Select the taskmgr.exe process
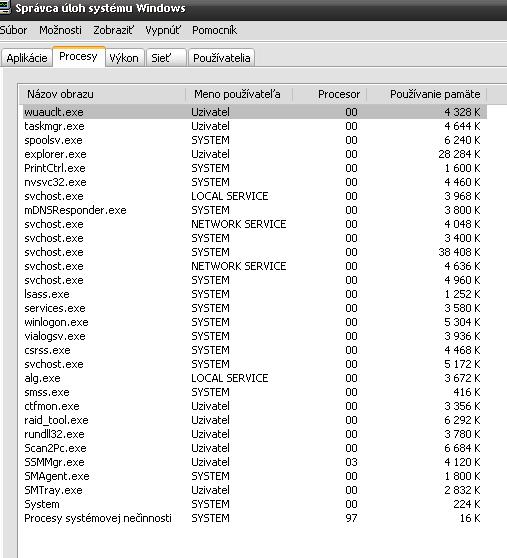Screen dimensions: 507x558 tap(254, 126)
